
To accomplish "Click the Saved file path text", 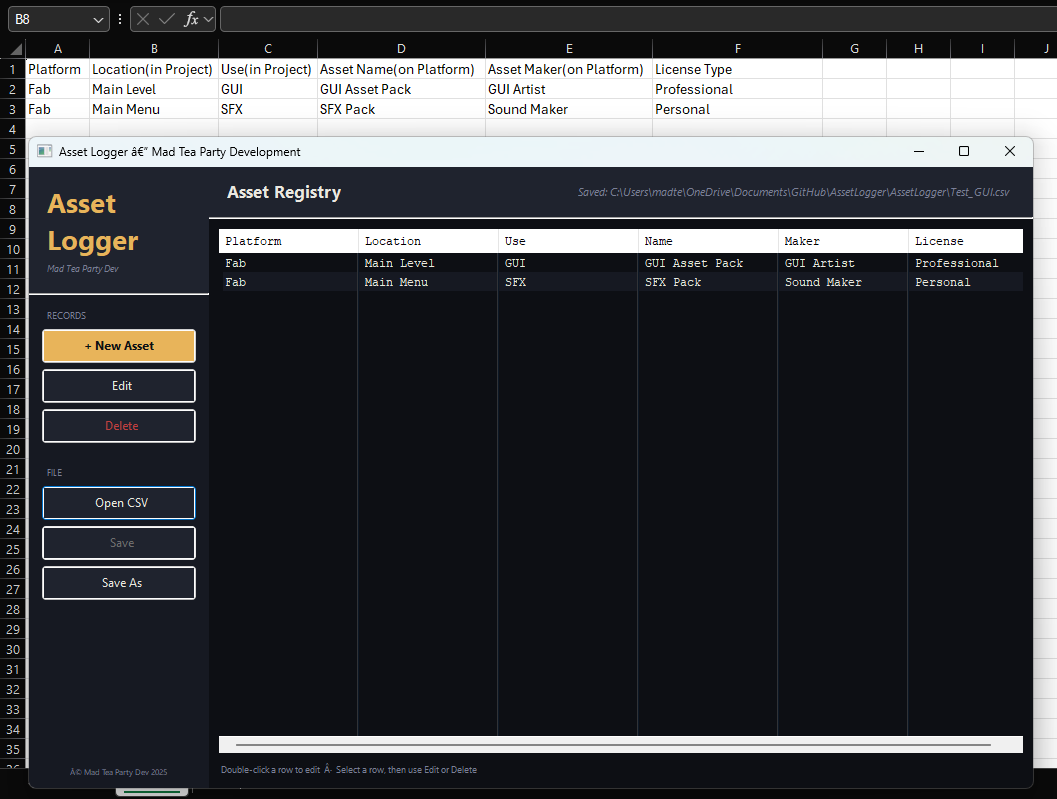I will (793, 192).
